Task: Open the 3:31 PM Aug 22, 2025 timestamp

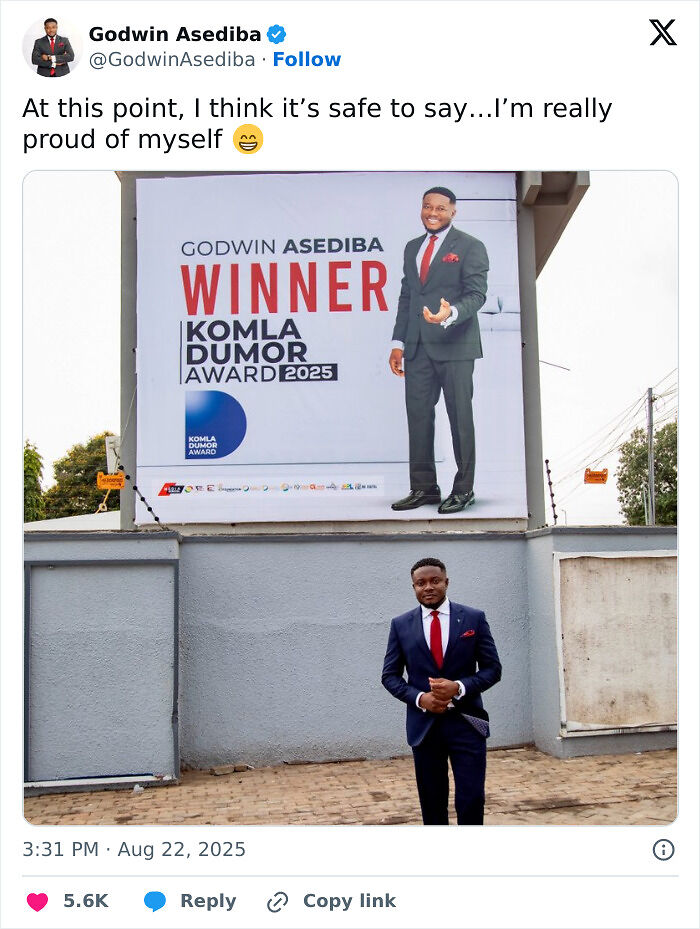Action: click(x=134, y=850)
